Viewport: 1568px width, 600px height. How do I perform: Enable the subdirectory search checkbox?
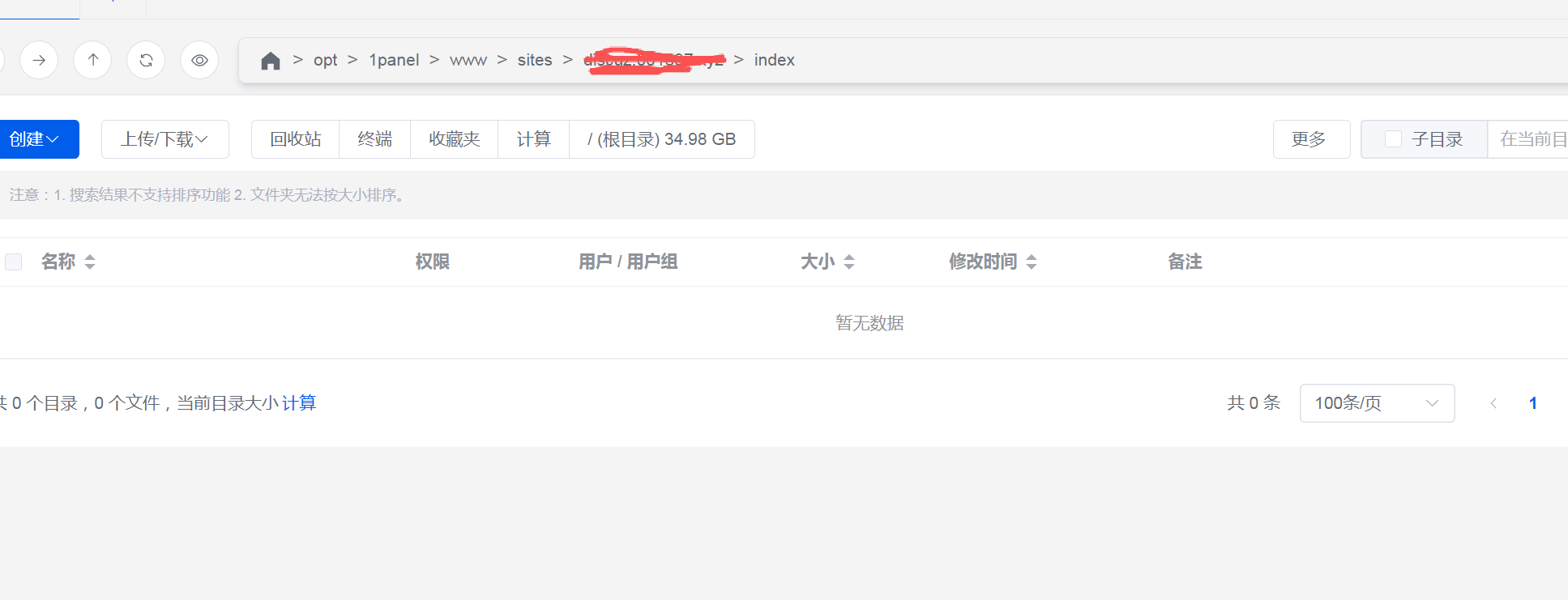[1394, 139]
